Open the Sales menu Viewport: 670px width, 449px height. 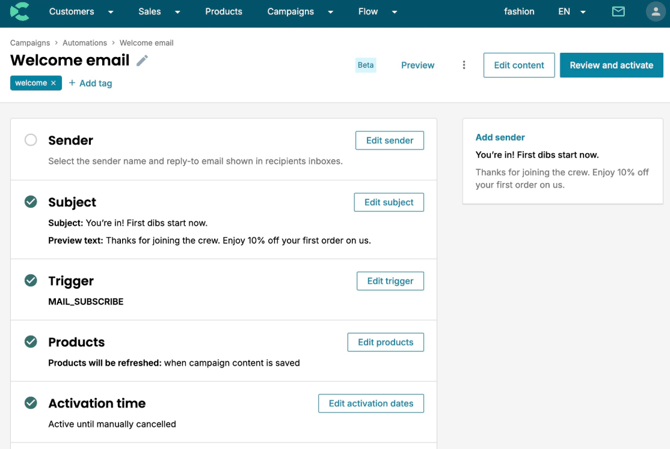coord(150,12)
